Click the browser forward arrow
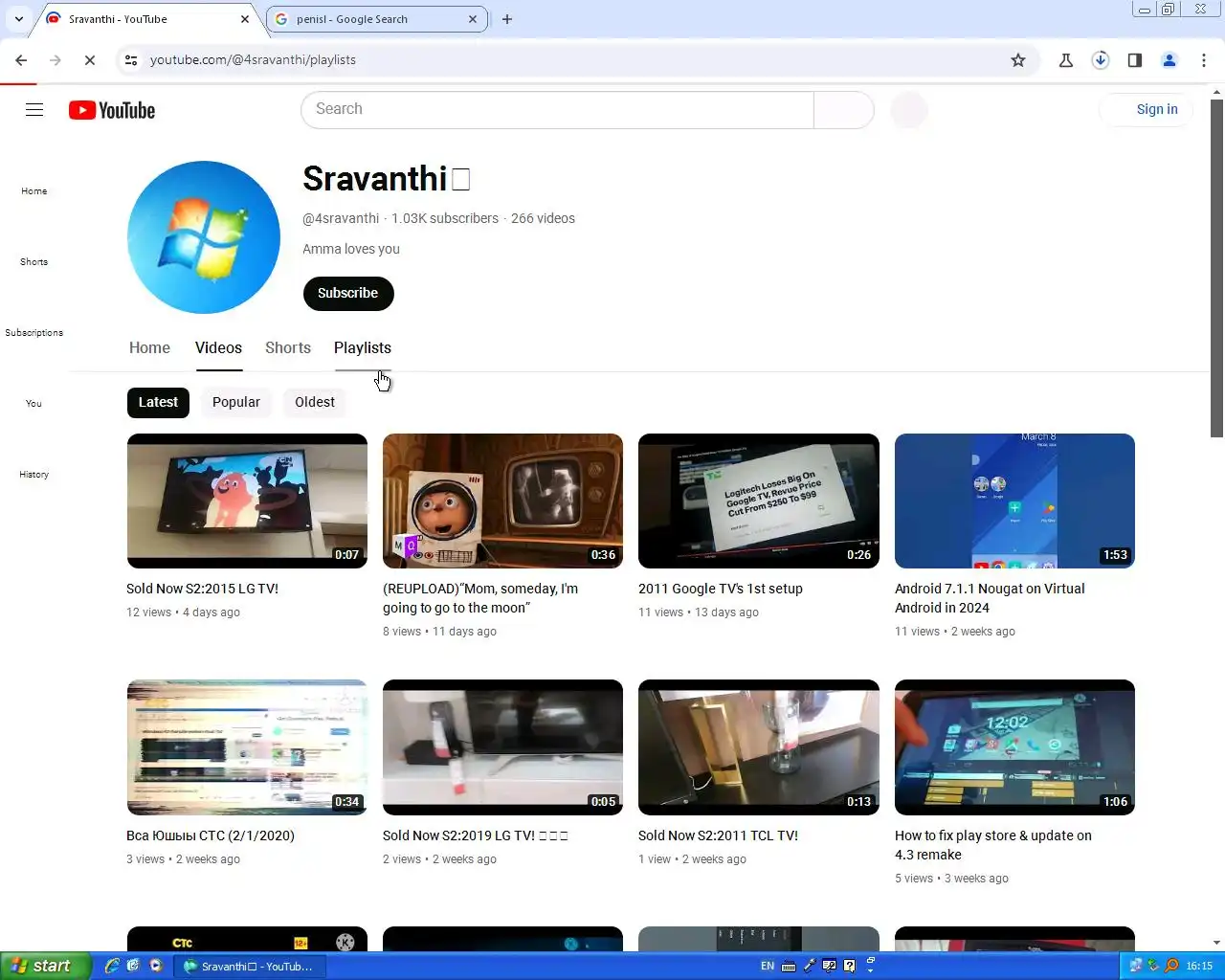Viewport: 1225px width, 980px height. pyautogui.click(x=56, y=59)
